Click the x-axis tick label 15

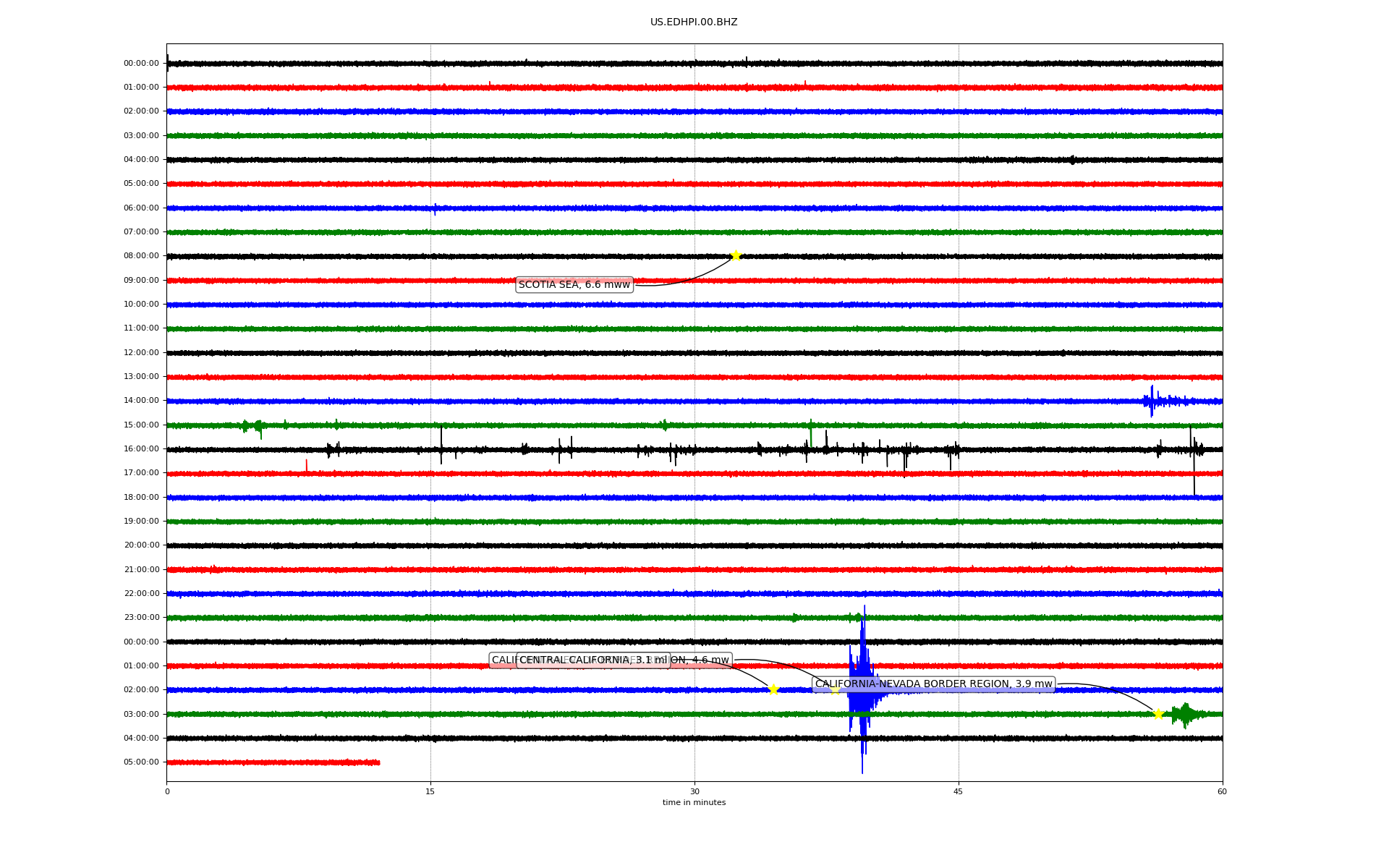430,791
